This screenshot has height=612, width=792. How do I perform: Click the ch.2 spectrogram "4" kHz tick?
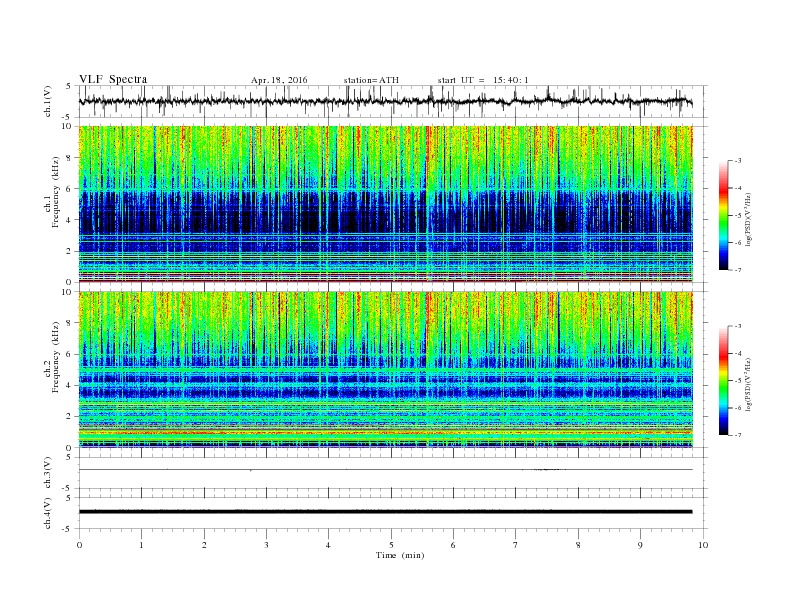[69, 386]
